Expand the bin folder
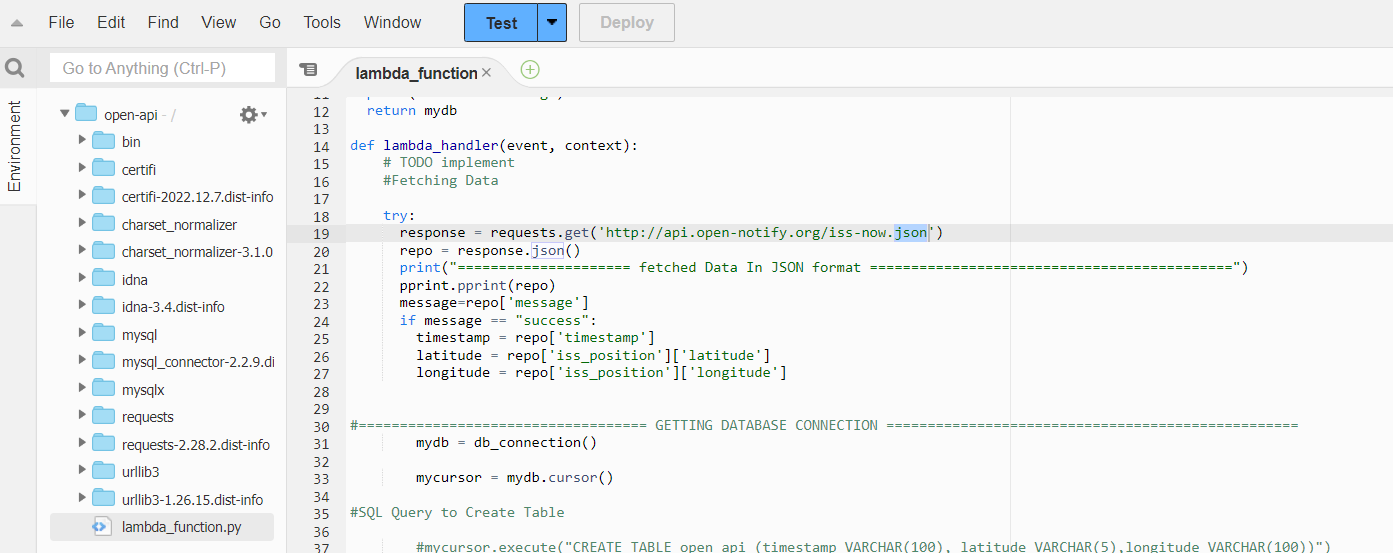Screen dimensions: 1393x553 pyautogui.click(x=82, y=141)
